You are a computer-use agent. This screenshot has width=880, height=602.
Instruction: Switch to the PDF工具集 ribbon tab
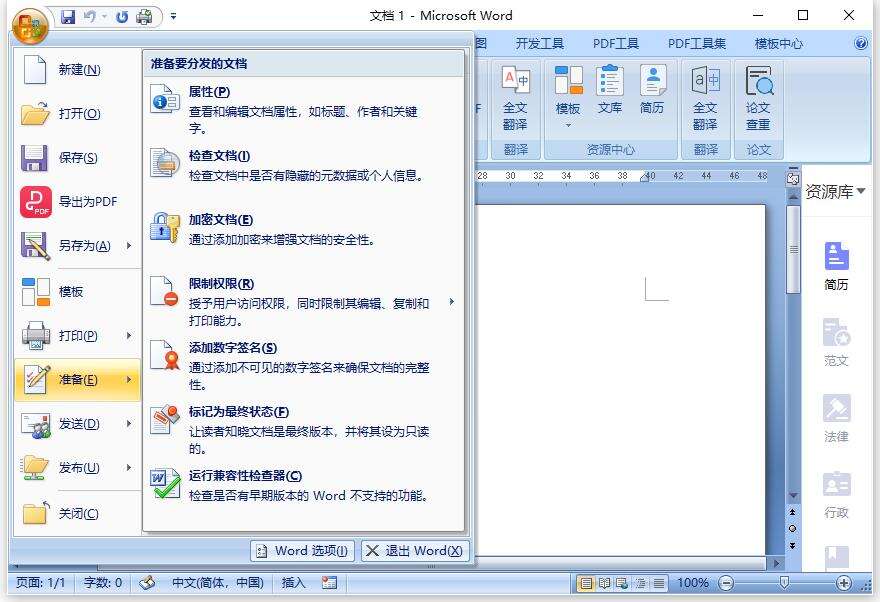(x=696, y=44)
